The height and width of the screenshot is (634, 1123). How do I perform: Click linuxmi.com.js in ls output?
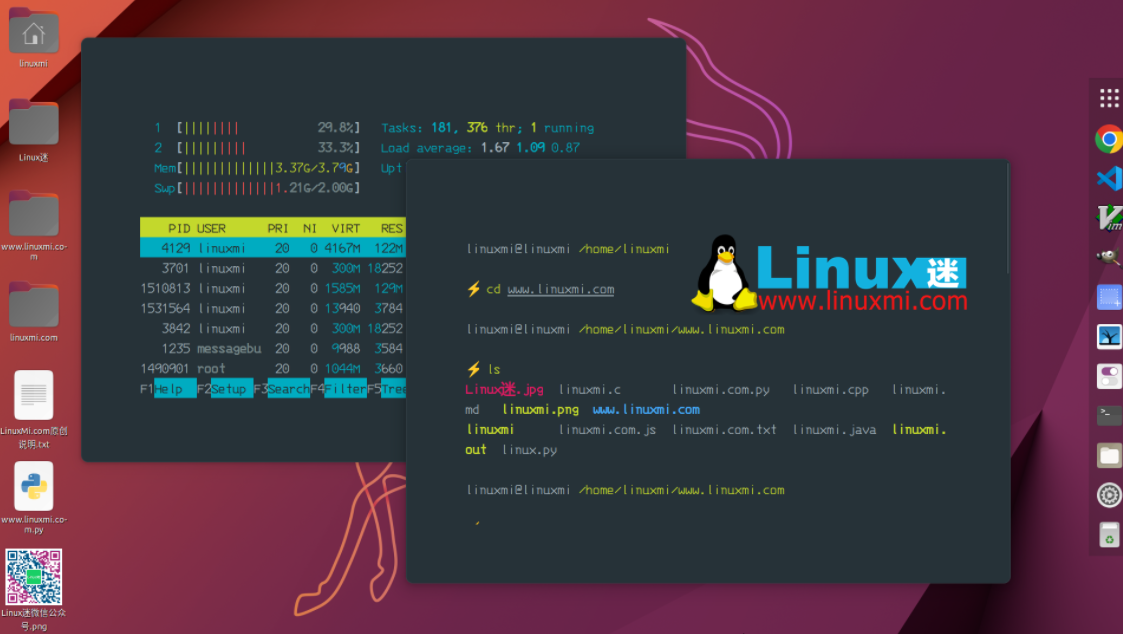[x=607, y=430]
